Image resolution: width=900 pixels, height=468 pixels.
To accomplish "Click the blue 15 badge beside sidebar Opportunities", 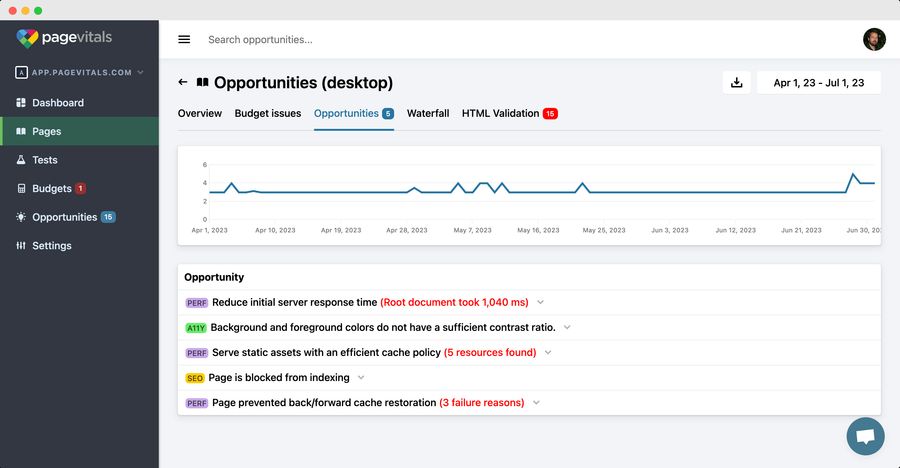I will click(x=108, y=216).
